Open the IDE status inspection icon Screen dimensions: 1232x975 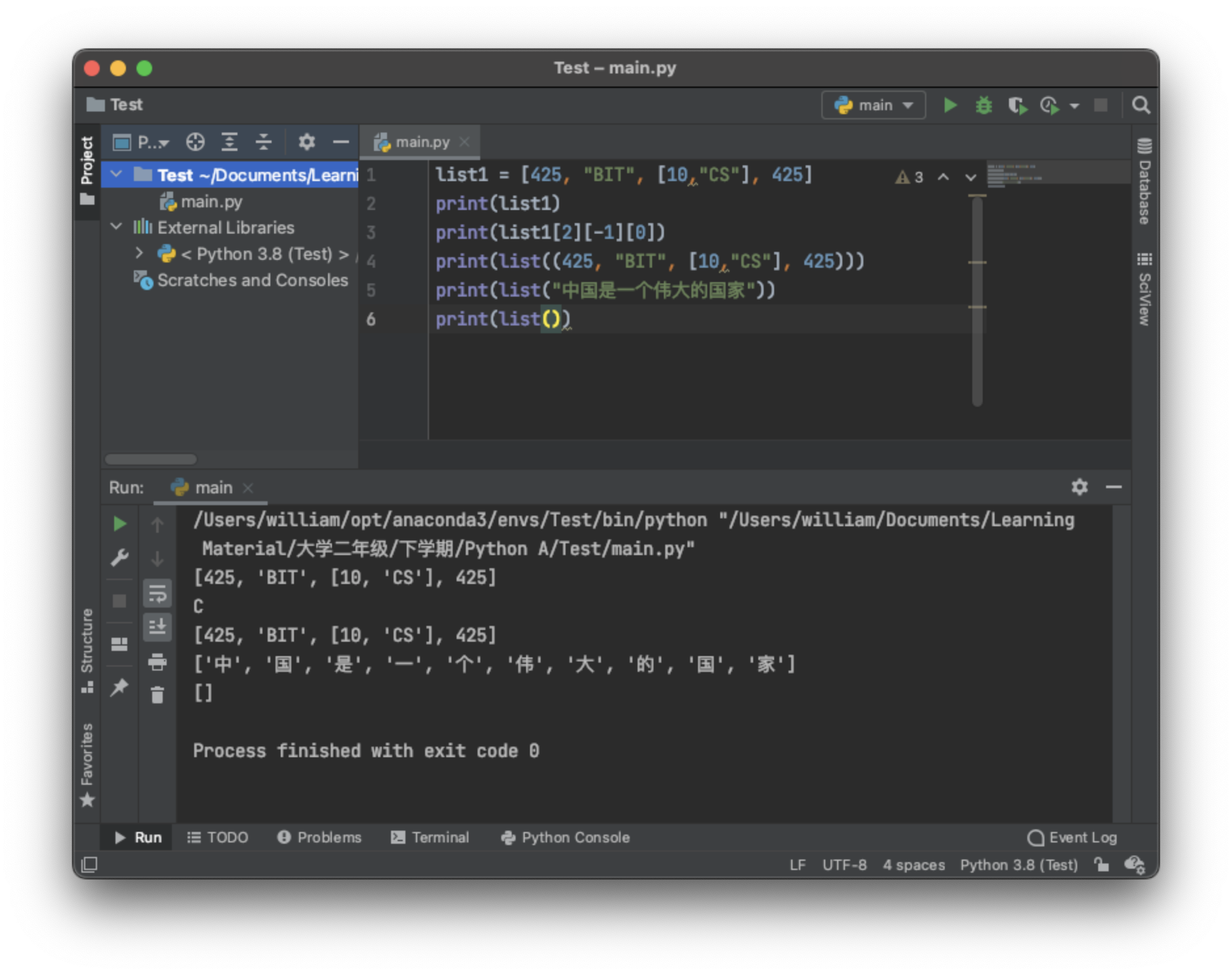click(x=1135, y=865)
